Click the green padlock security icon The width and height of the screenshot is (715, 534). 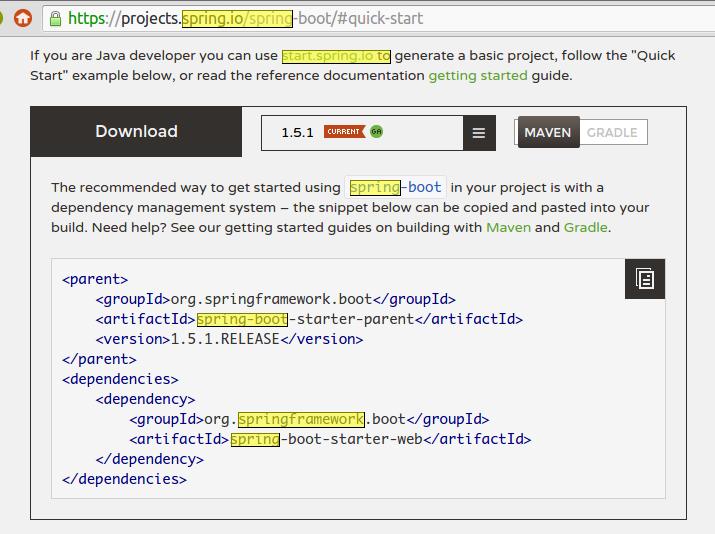pyautogui.click(x=55, y=19)
